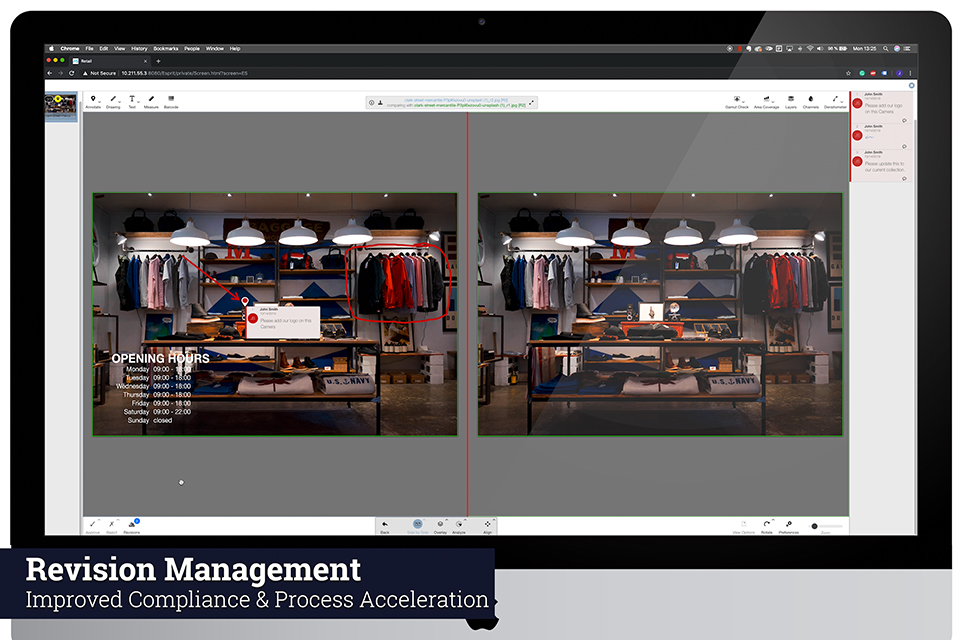Open the Layers panel icon
This screenshot has height=640, width=960.
[x=791, y=100]
